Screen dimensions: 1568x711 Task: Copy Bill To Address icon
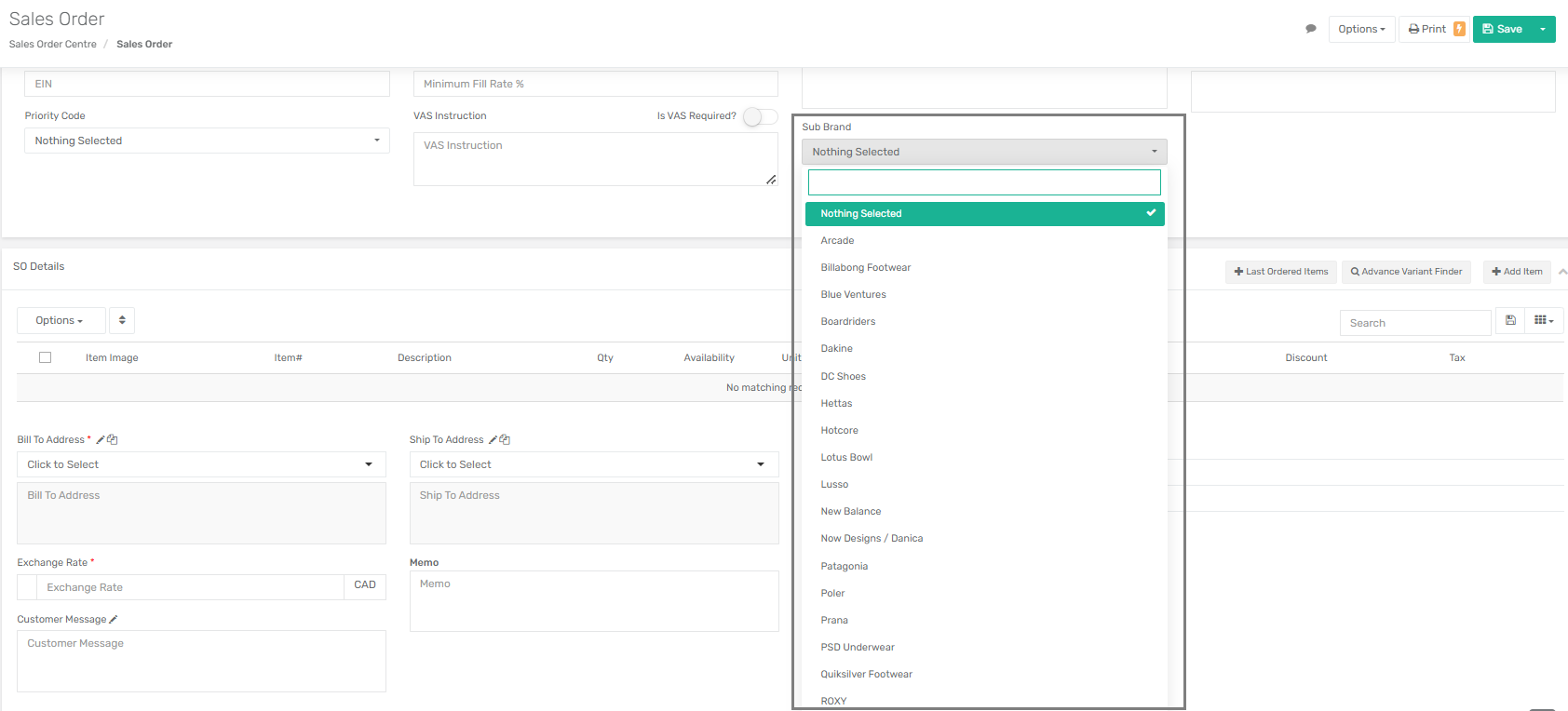click(113, 439)
